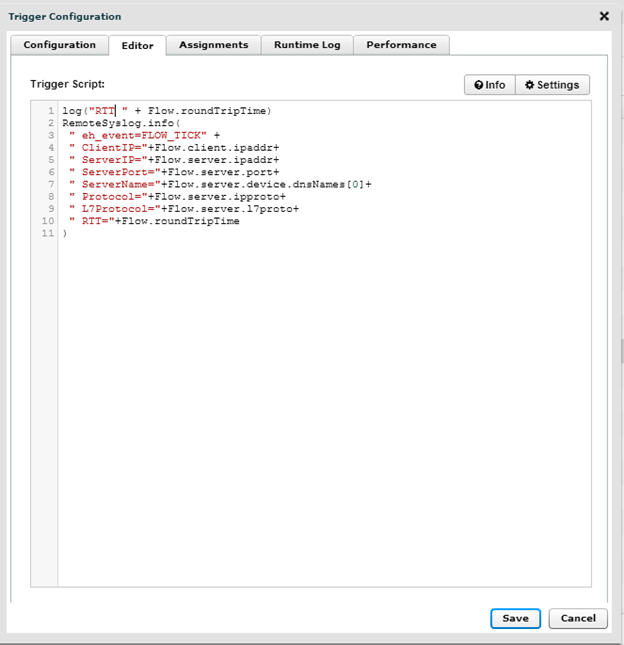Place cursor on the RemoteSyslog.info( line

(x=121, y=122)
